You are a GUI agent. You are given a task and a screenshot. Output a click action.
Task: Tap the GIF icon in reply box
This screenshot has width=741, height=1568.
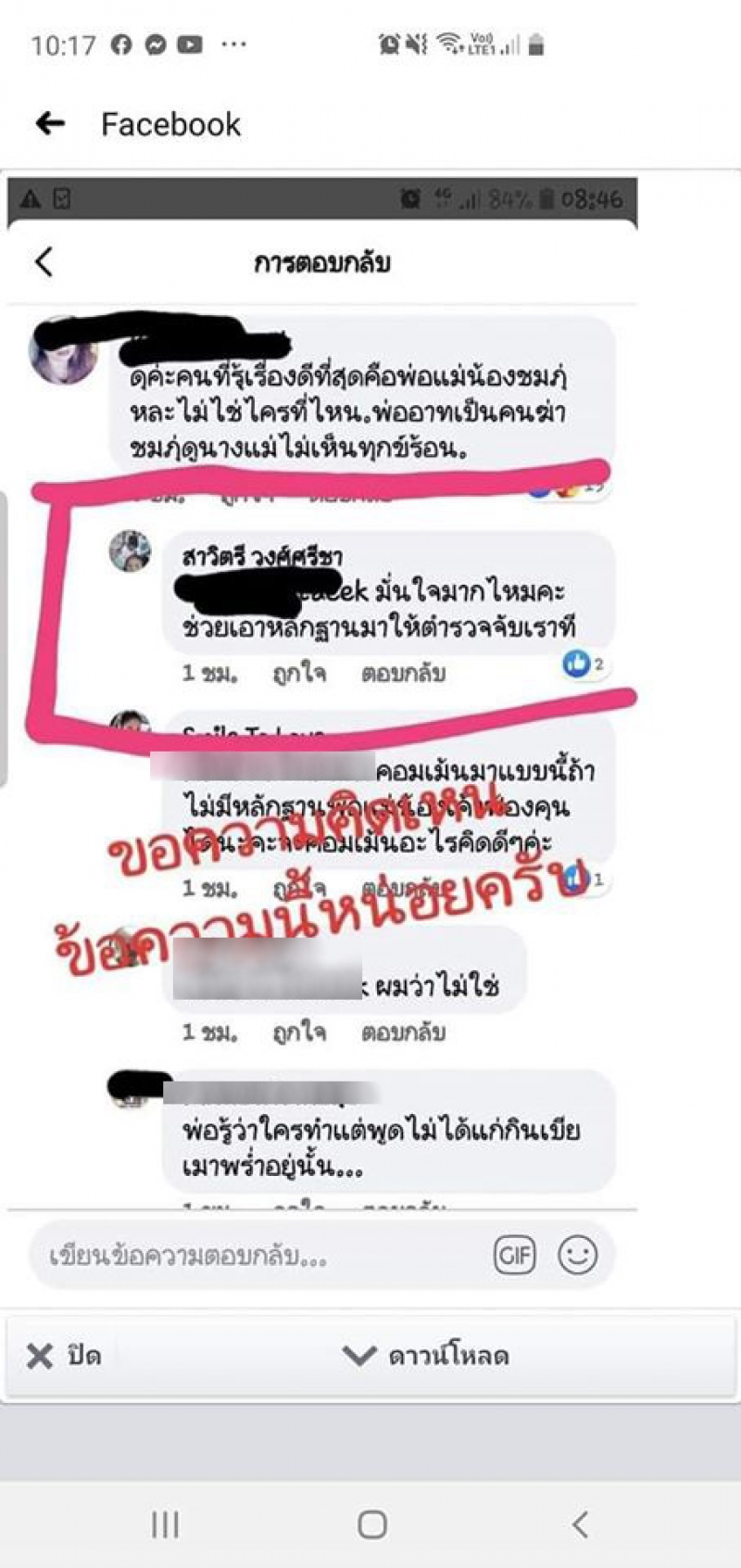point(515,1256)
